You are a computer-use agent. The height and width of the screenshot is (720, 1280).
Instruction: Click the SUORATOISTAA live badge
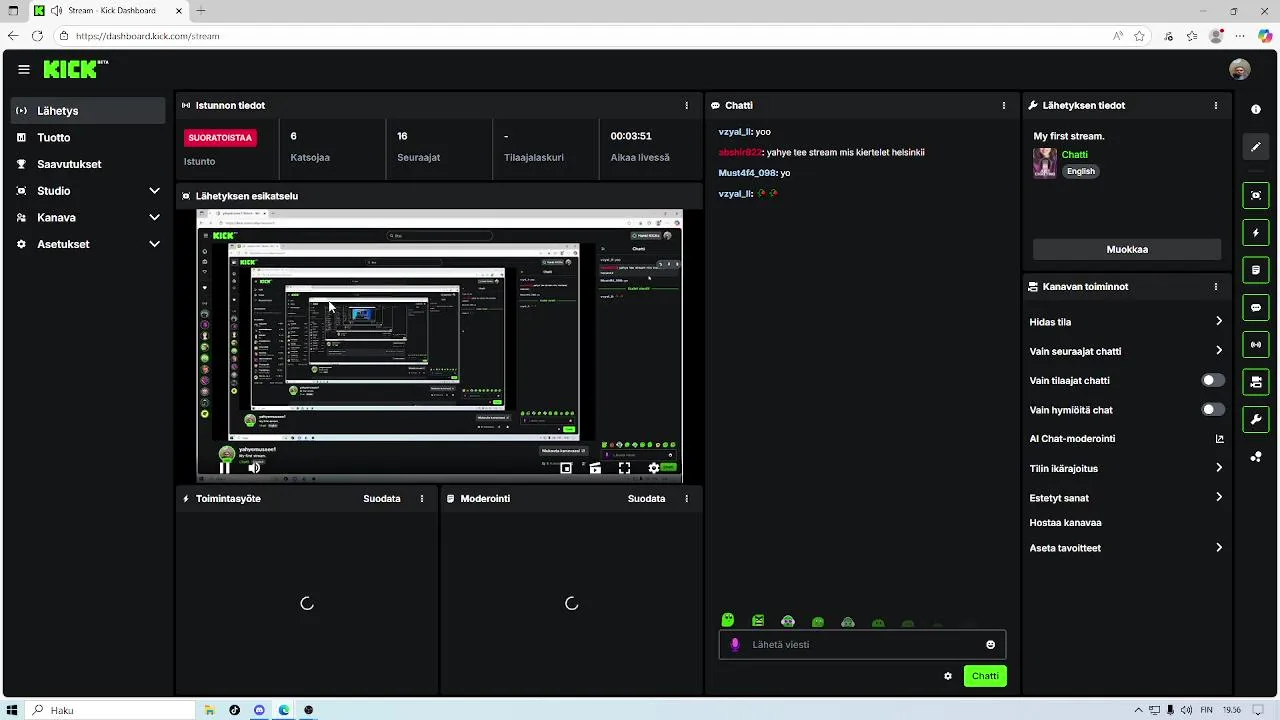(x=220, y=138)
